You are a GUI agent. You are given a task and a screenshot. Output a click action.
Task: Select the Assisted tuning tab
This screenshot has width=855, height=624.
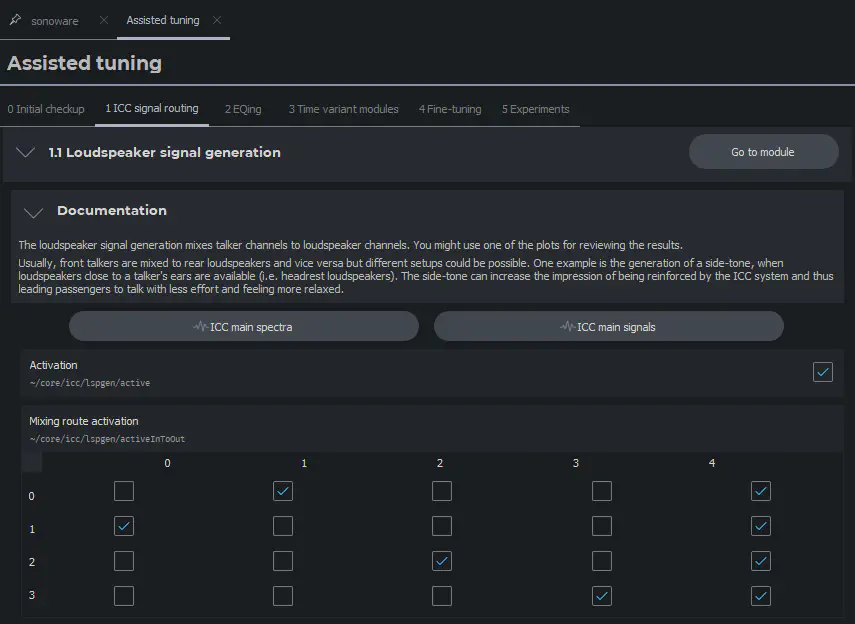pos(163,20)
